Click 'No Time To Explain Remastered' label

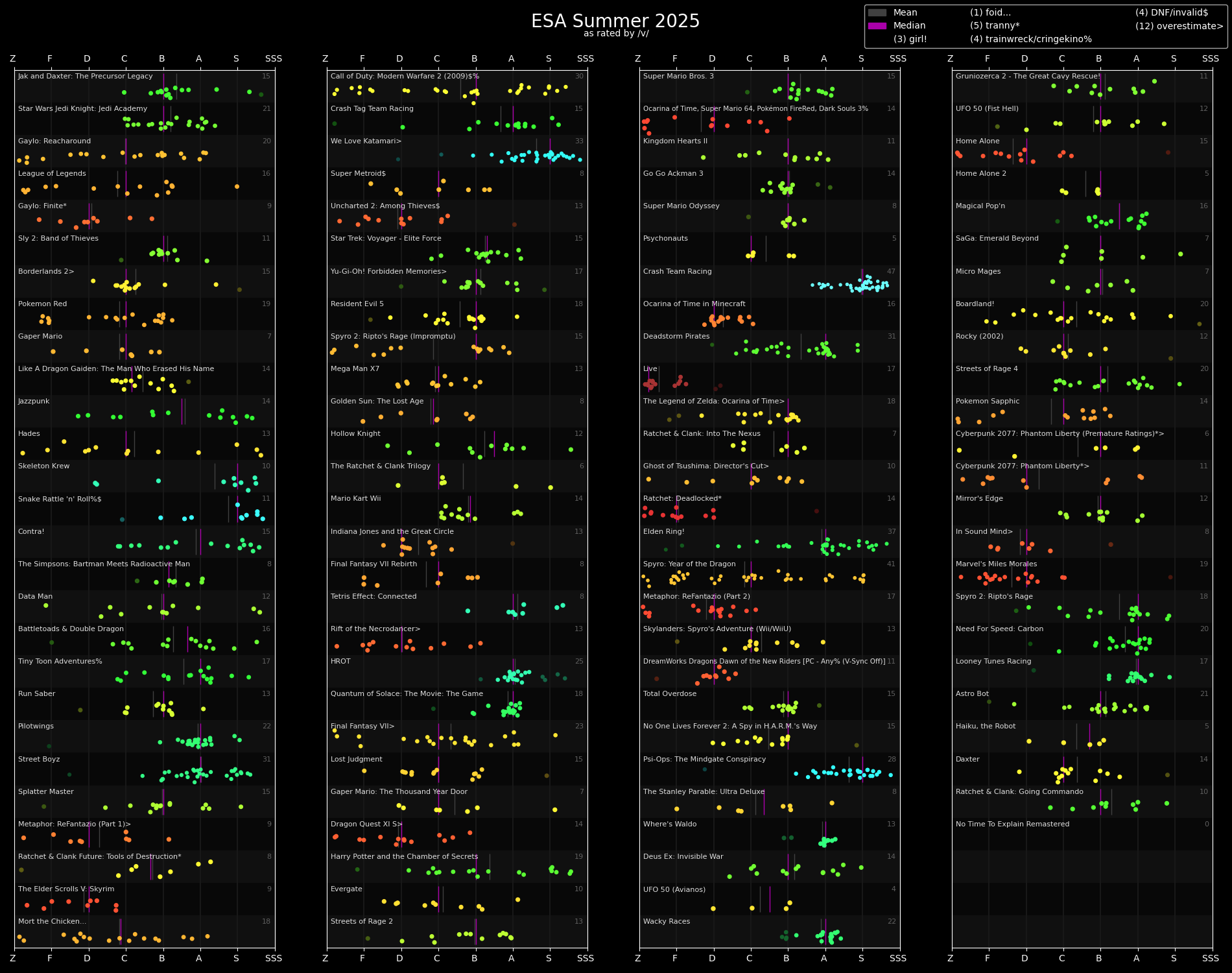[x=1013, y=824]
